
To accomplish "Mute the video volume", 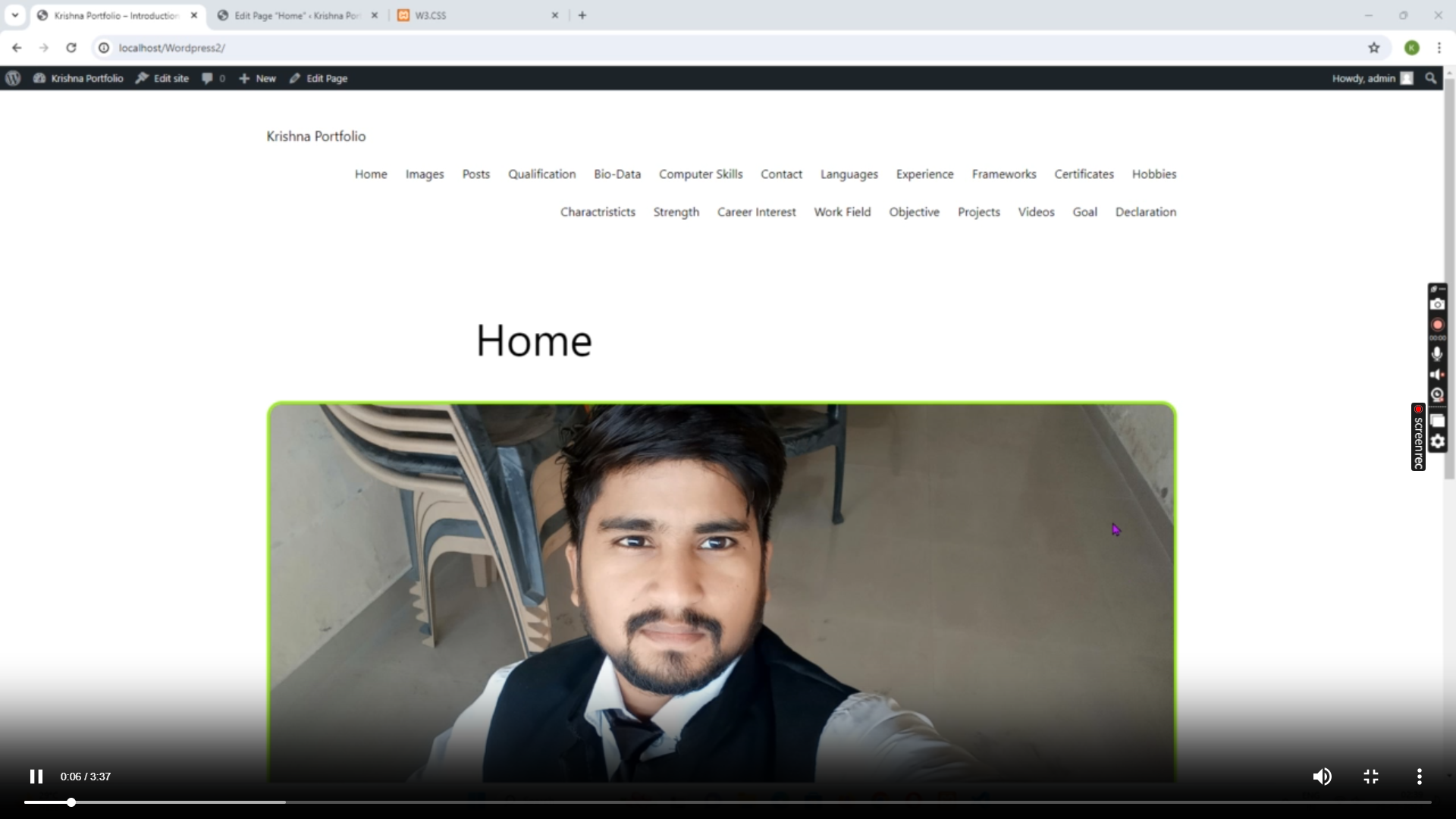I will 1322,777.
